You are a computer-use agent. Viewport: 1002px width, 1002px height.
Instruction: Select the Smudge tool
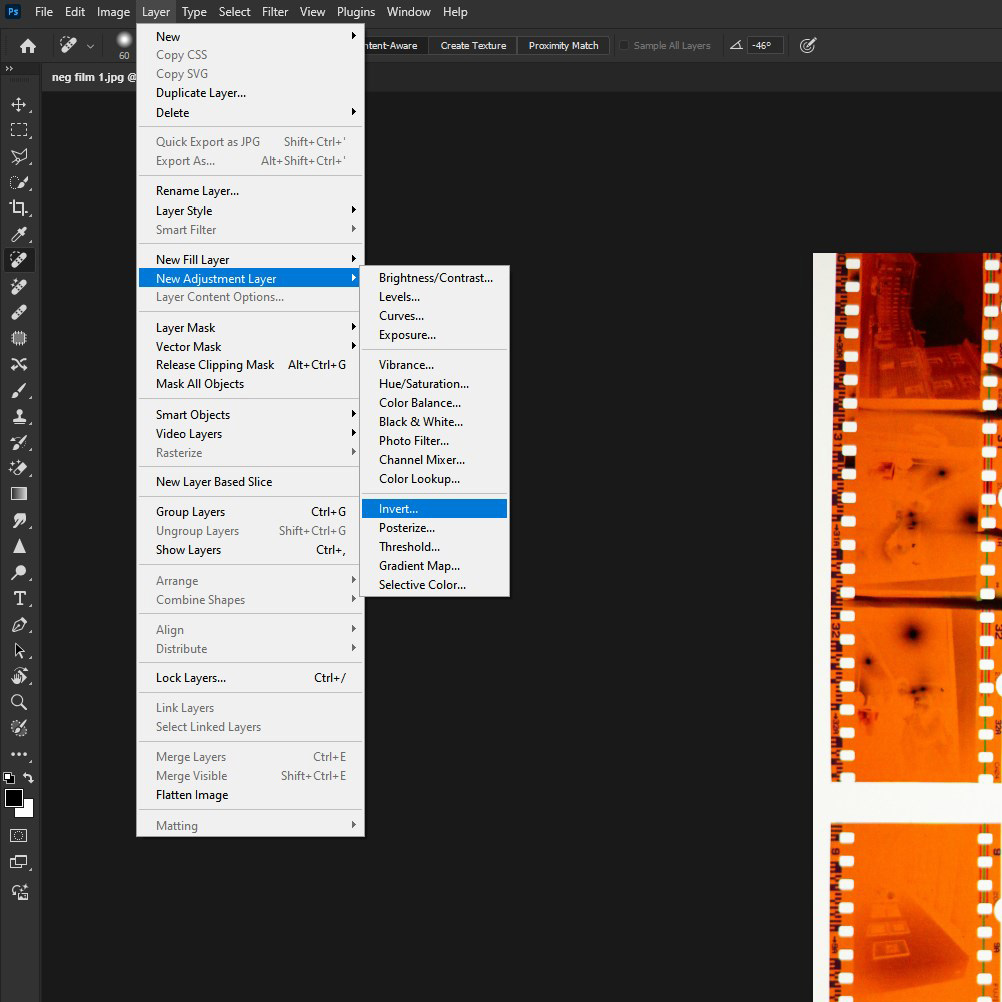pyautogui.click(x=19, y=520)
